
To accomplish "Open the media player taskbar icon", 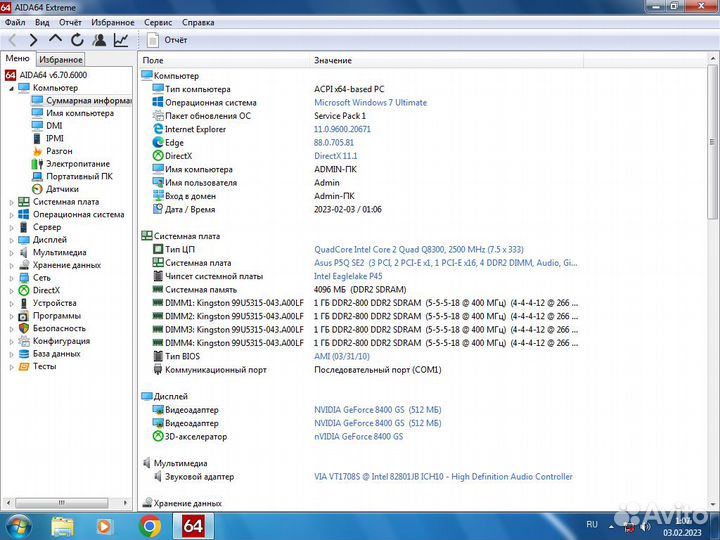I will coord(105,526).
